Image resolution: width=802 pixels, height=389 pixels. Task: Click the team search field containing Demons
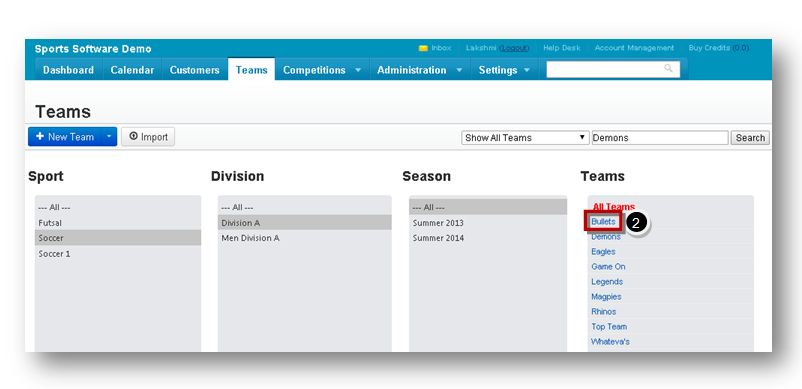pyautogui.click(x=660, y=138)
